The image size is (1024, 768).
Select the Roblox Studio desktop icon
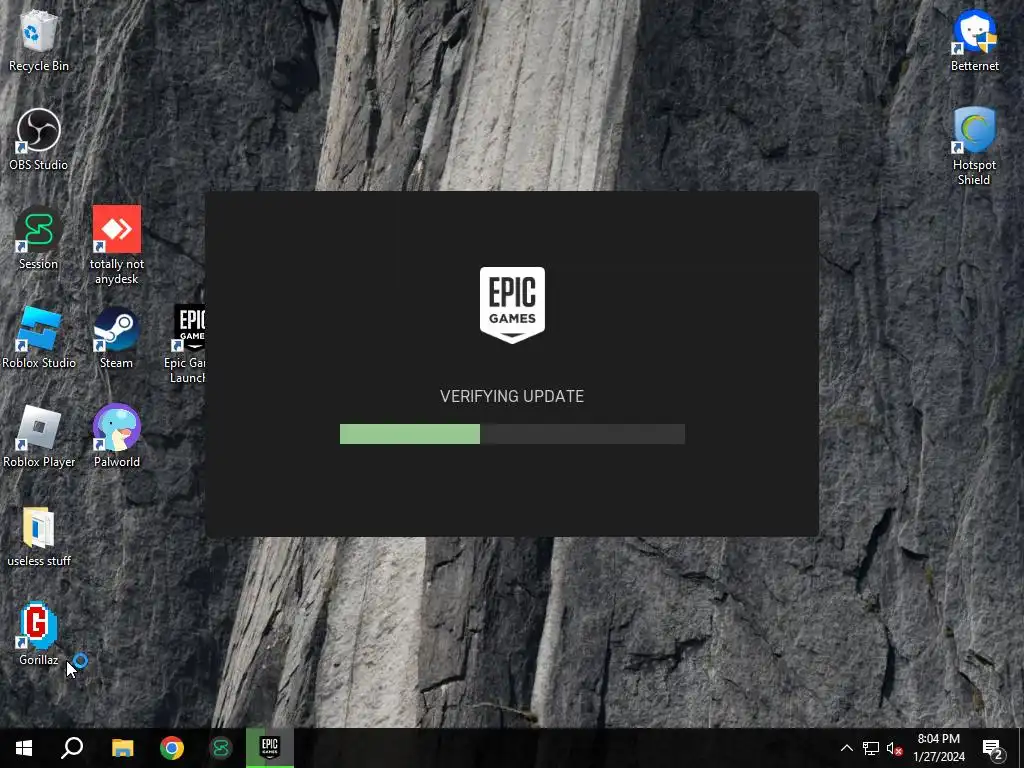[39, 337]
